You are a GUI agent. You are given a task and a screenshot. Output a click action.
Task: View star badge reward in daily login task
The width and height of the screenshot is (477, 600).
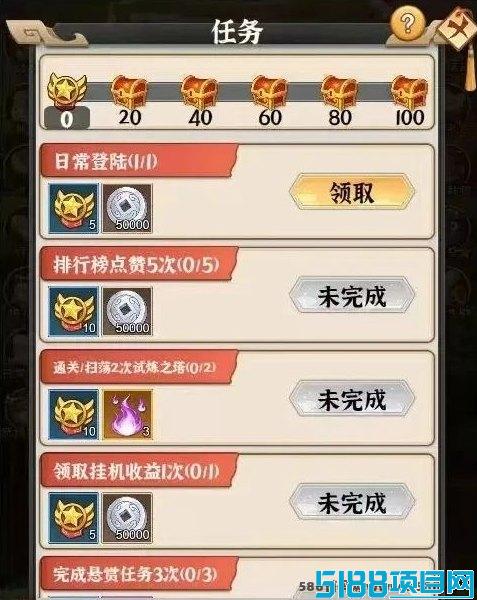pos(74,208)
